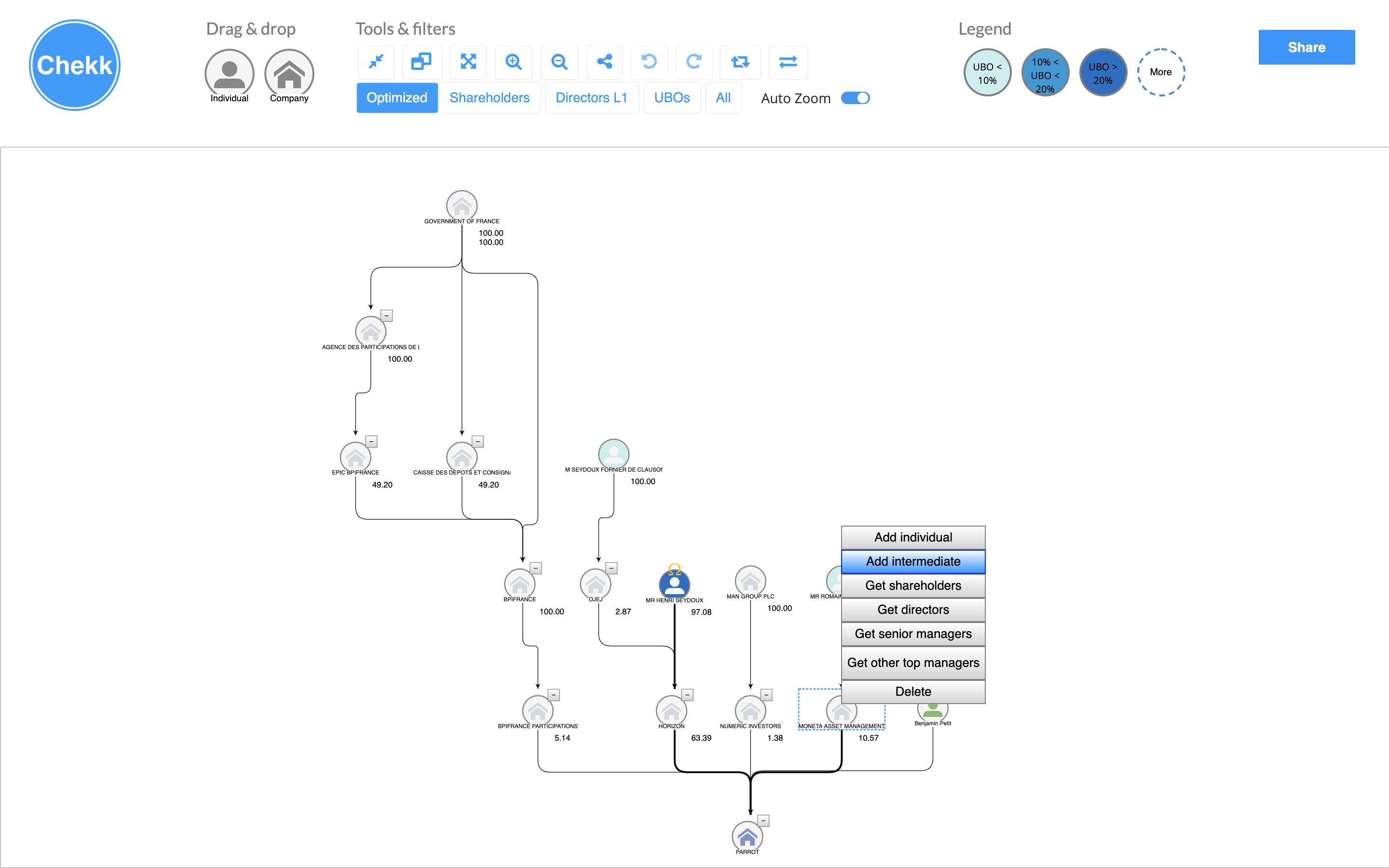Switch to the All filter
The height and width of the screenshot is (868, 1389).
723,97
